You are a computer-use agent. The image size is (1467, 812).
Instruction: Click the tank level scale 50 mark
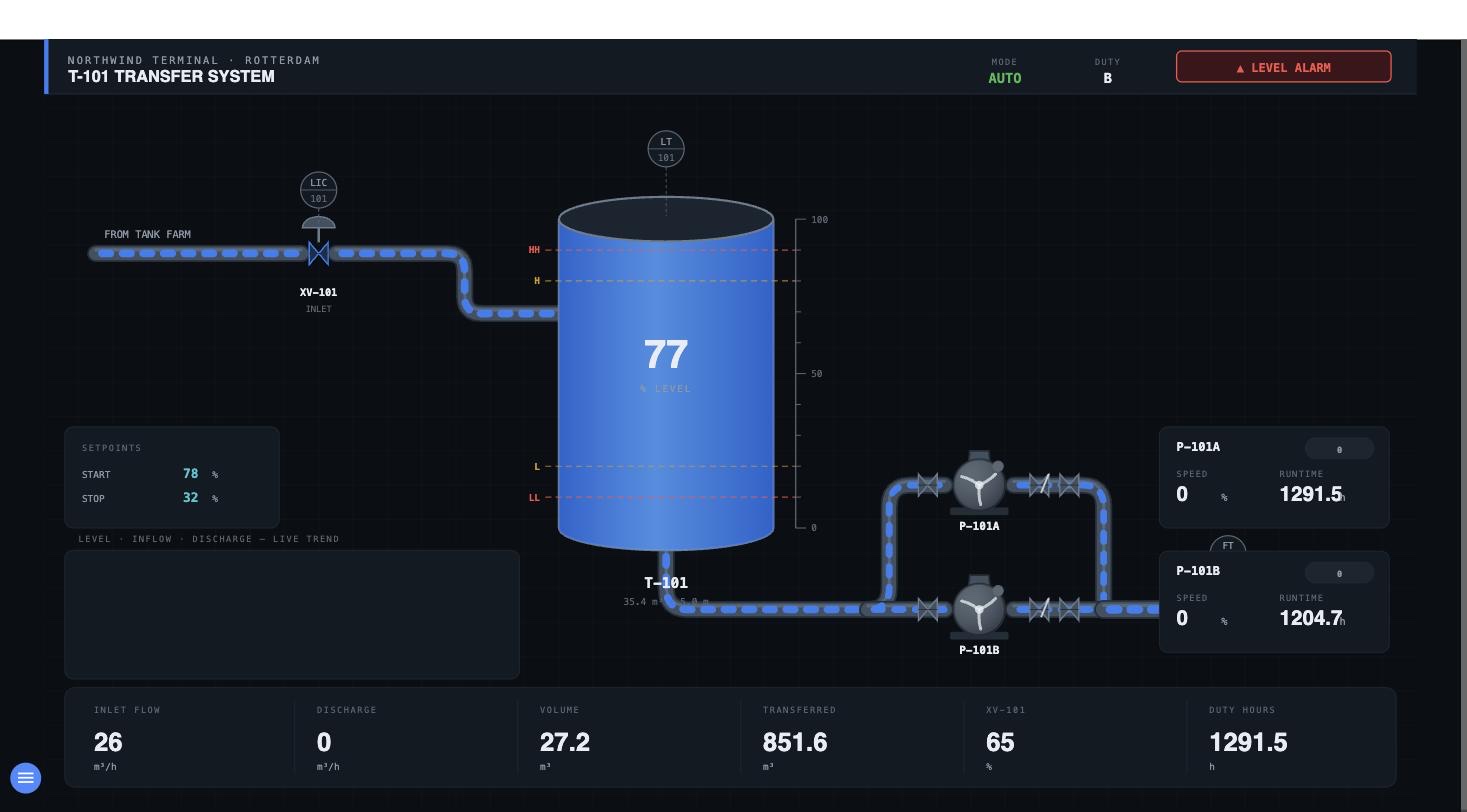tap(816, 374)
